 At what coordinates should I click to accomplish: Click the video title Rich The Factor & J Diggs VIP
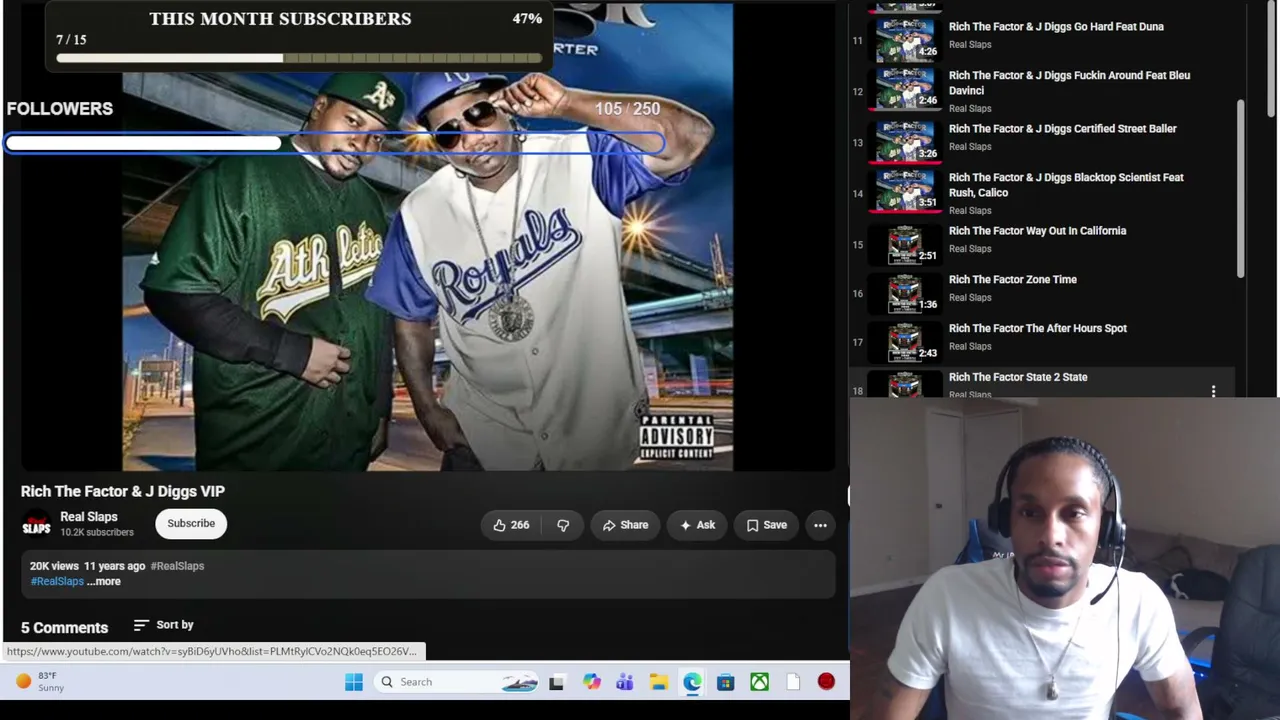coord(123,491)
